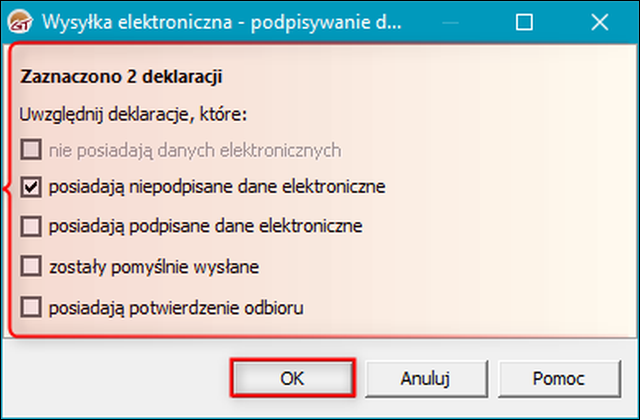Click the 'Uwzględnij deklaracje, które:' caption
The image size is (640, 420).
[133, 115]
